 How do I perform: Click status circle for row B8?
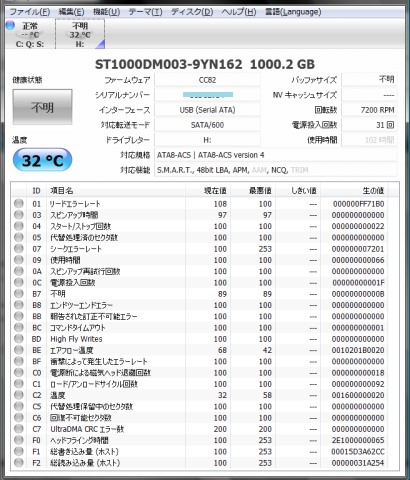click(x=19, y=305)
